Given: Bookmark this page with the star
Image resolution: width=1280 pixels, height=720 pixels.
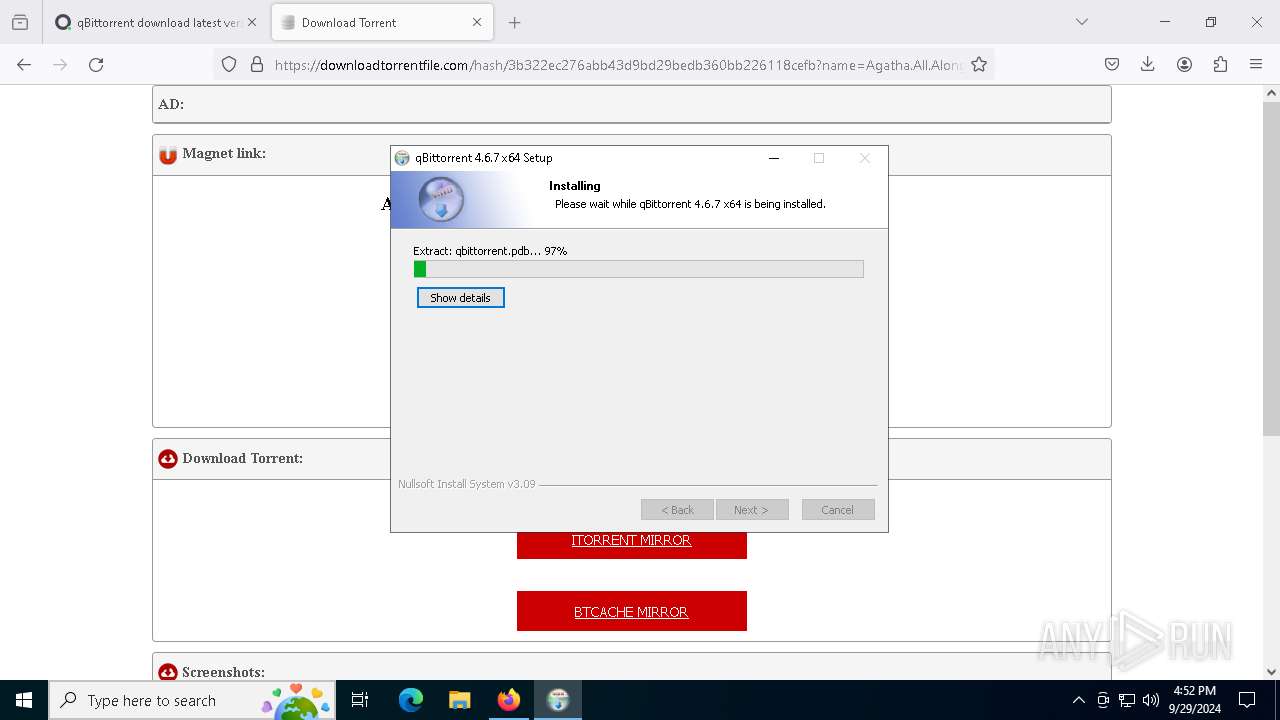Looking at the screenshot, I should pyautogui.click(x=979, y=64).
